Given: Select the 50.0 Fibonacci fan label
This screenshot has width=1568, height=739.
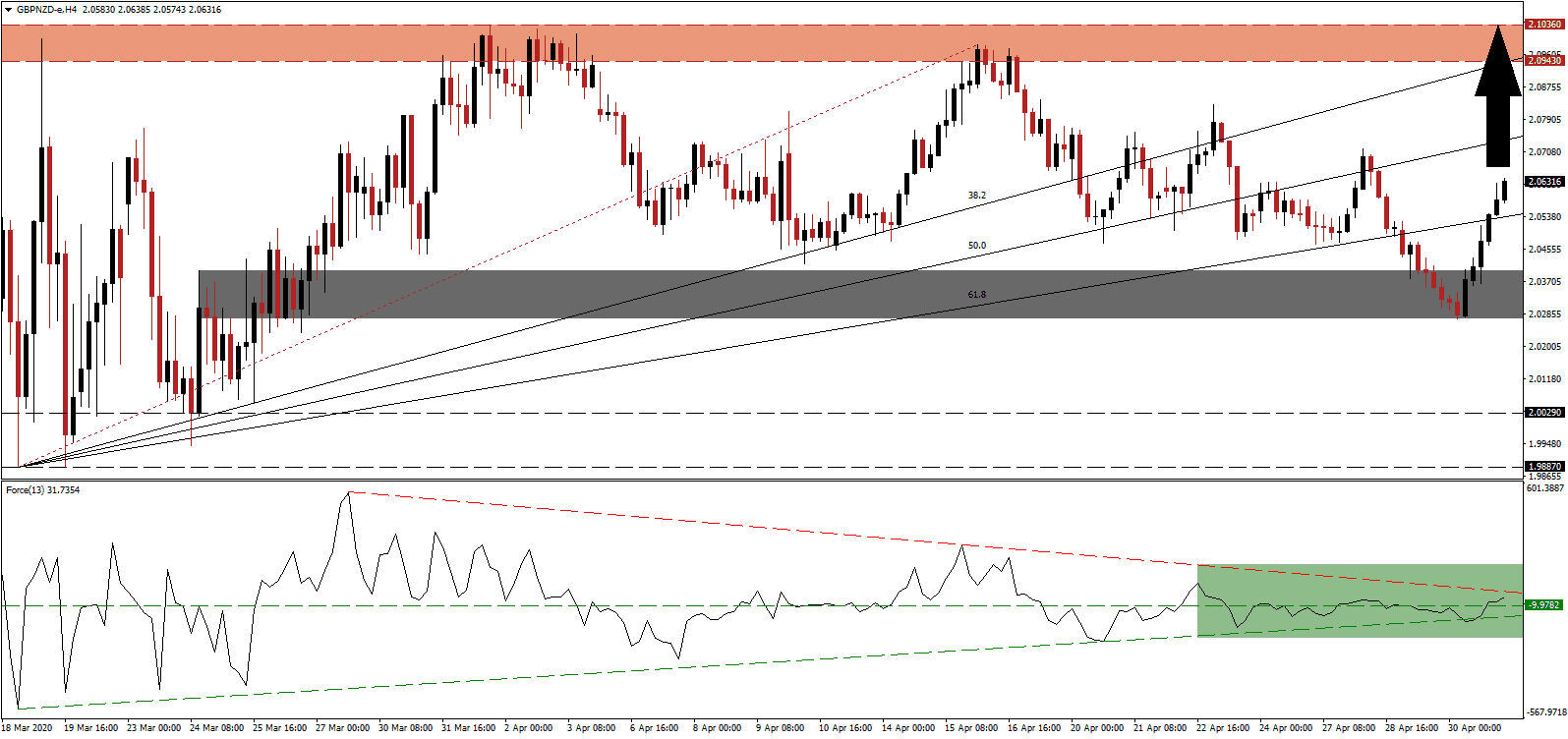Looking at the screenshot, I should (976, 246).
